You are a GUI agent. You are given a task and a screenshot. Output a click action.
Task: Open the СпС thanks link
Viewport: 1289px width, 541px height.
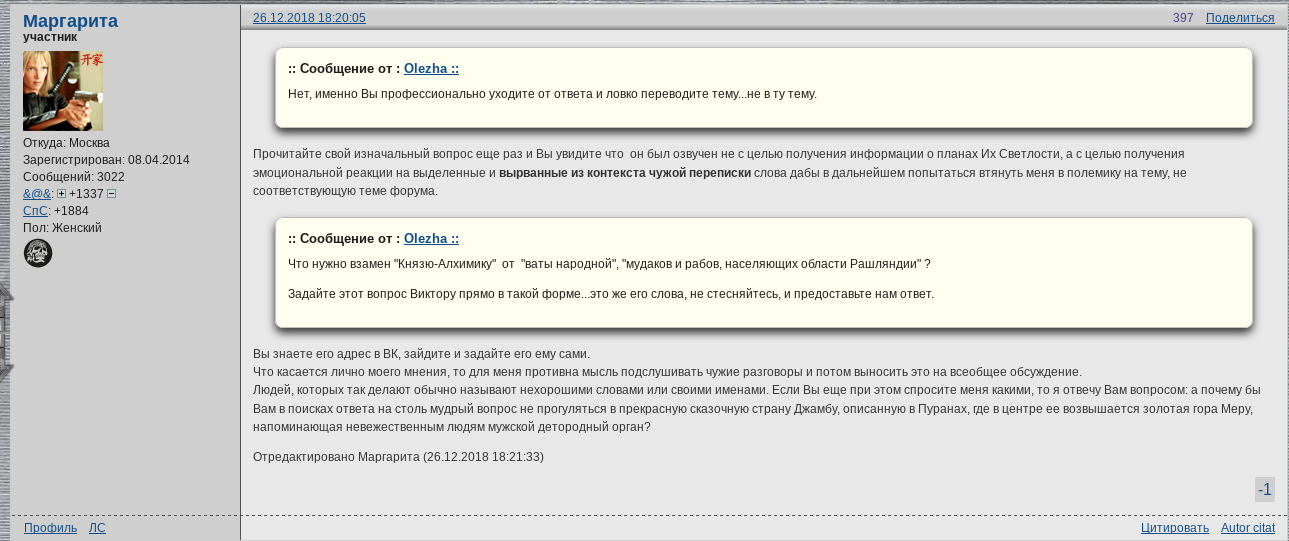click(35, 211)
